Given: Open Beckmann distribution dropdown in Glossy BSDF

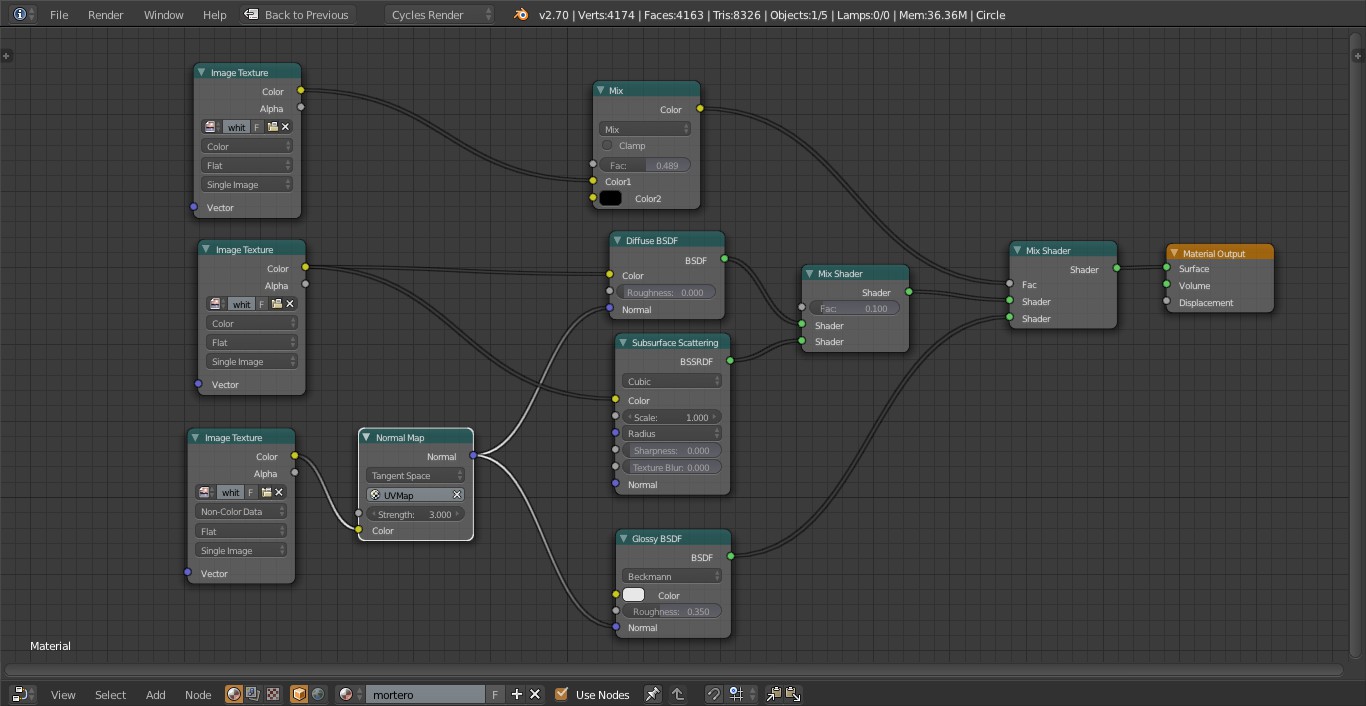Looking at the screenshot, I should click(x=672, y=576).
